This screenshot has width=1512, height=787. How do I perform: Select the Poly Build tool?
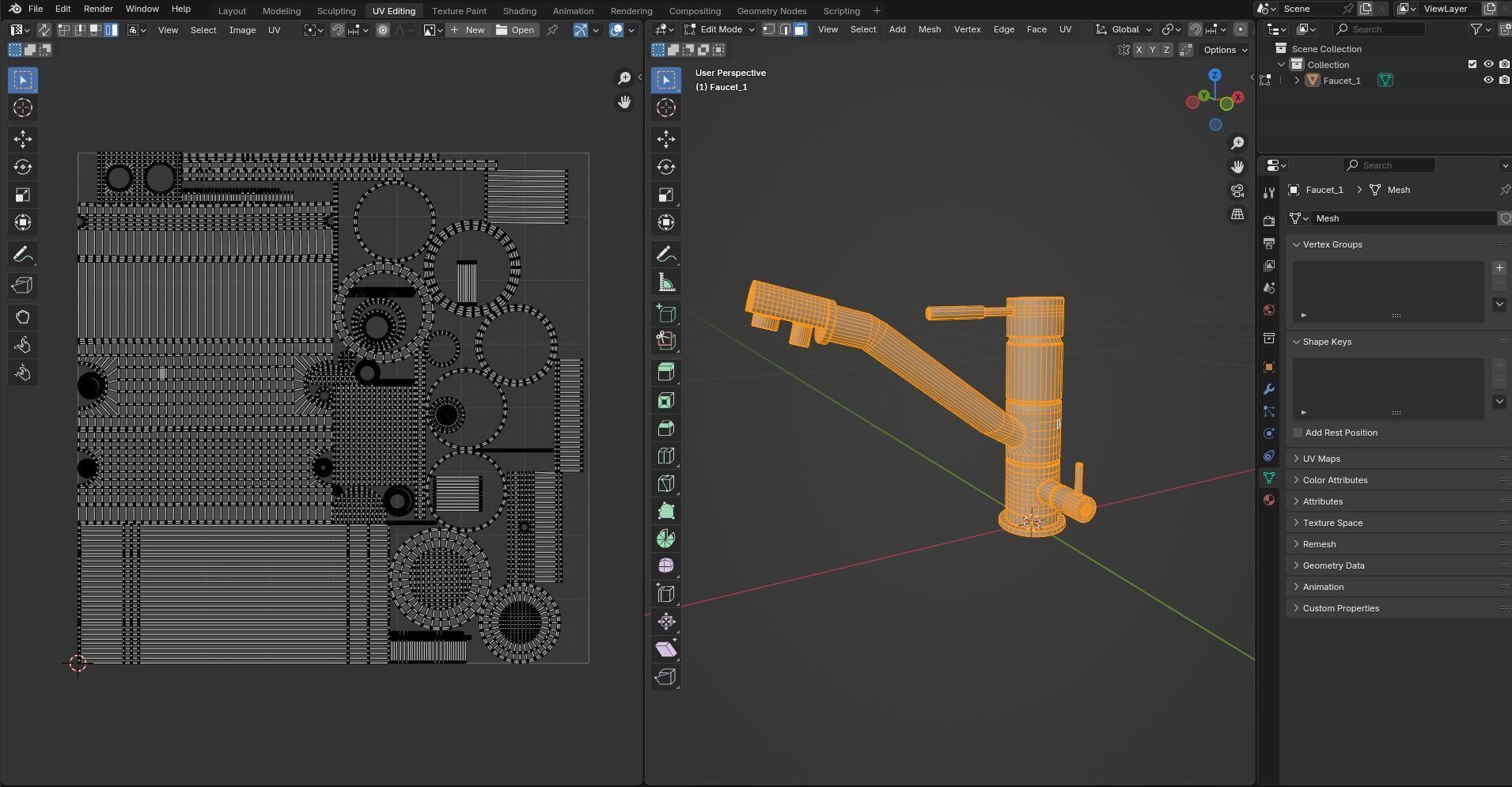pyautogui.click(x=666, y=511)
